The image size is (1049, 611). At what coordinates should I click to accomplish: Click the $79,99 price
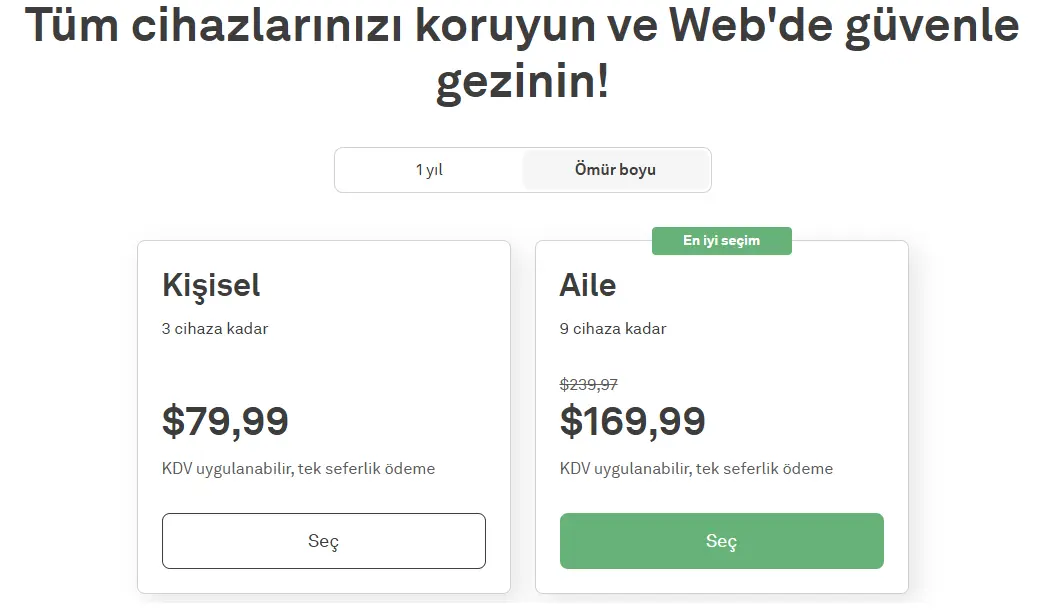pos(225,421)
